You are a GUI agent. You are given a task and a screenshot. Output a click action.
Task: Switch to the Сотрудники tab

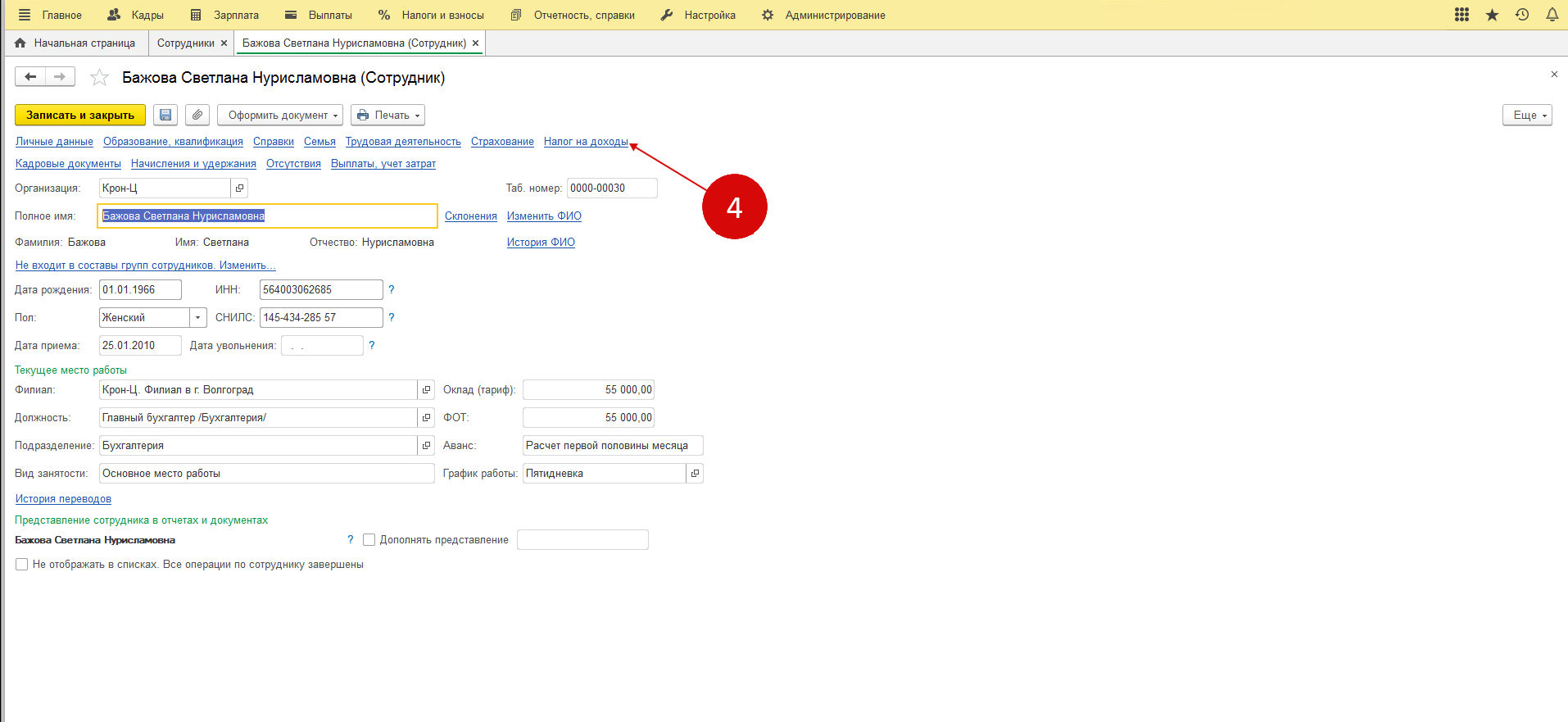coord(185,43)
